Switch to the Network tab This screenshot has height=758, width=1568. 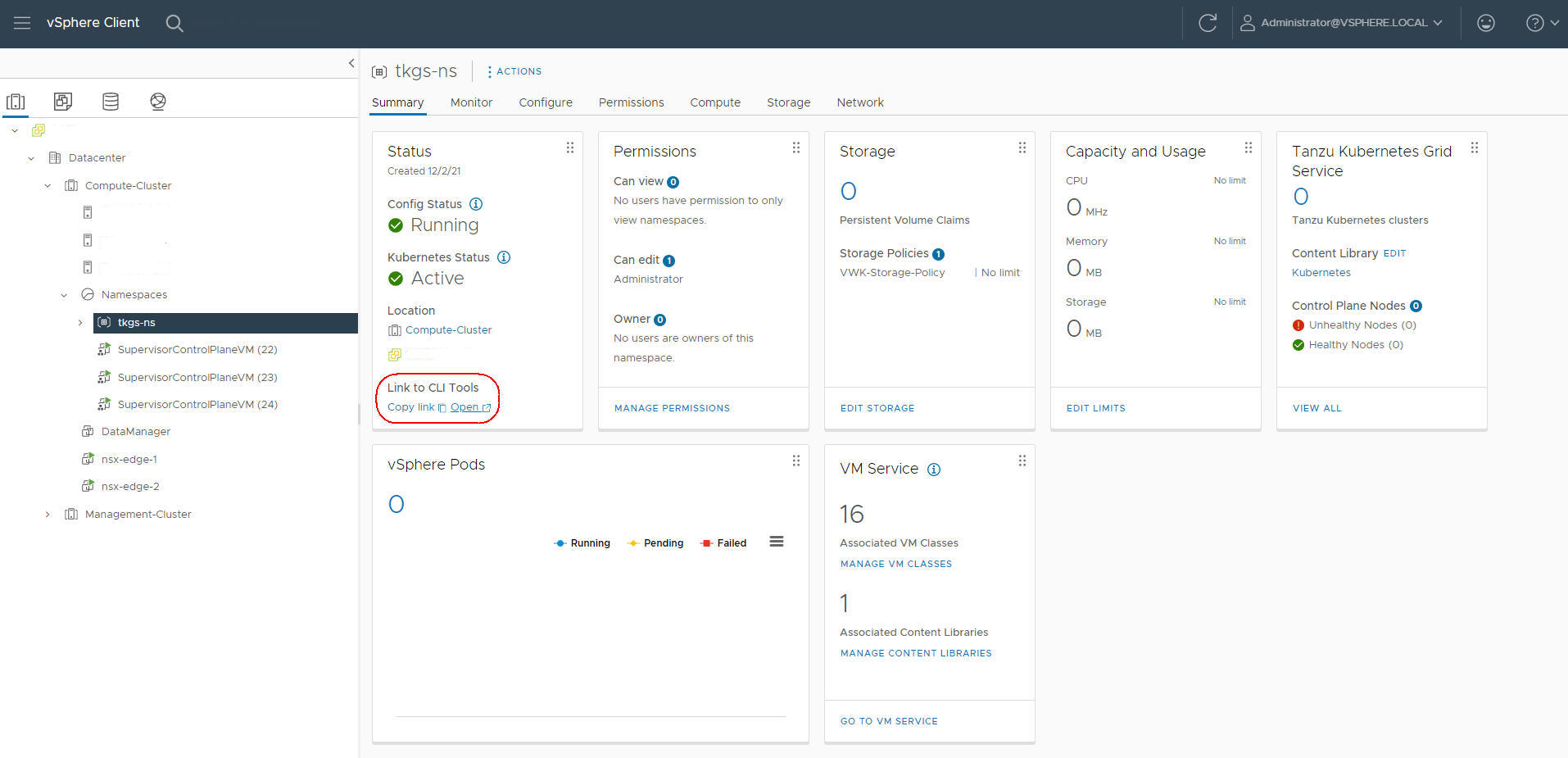click(x=860, y=102)
